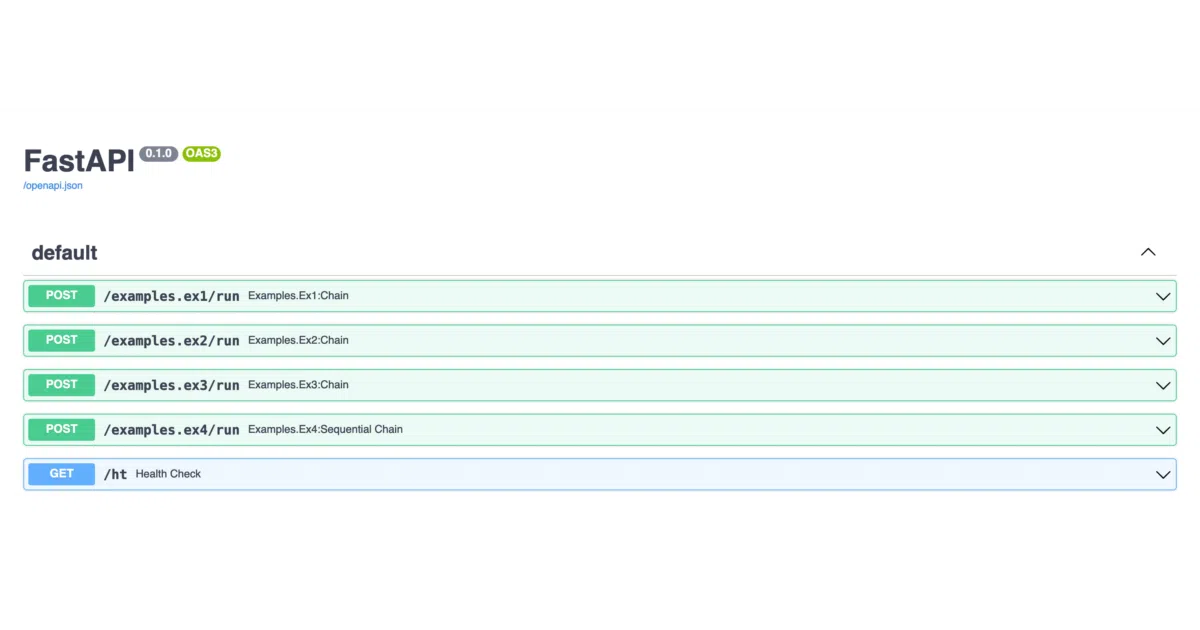This screenshot has height=630, width=1200.
Task: Click the 0.1.0 version badge
Action: (x=158, y=154)
